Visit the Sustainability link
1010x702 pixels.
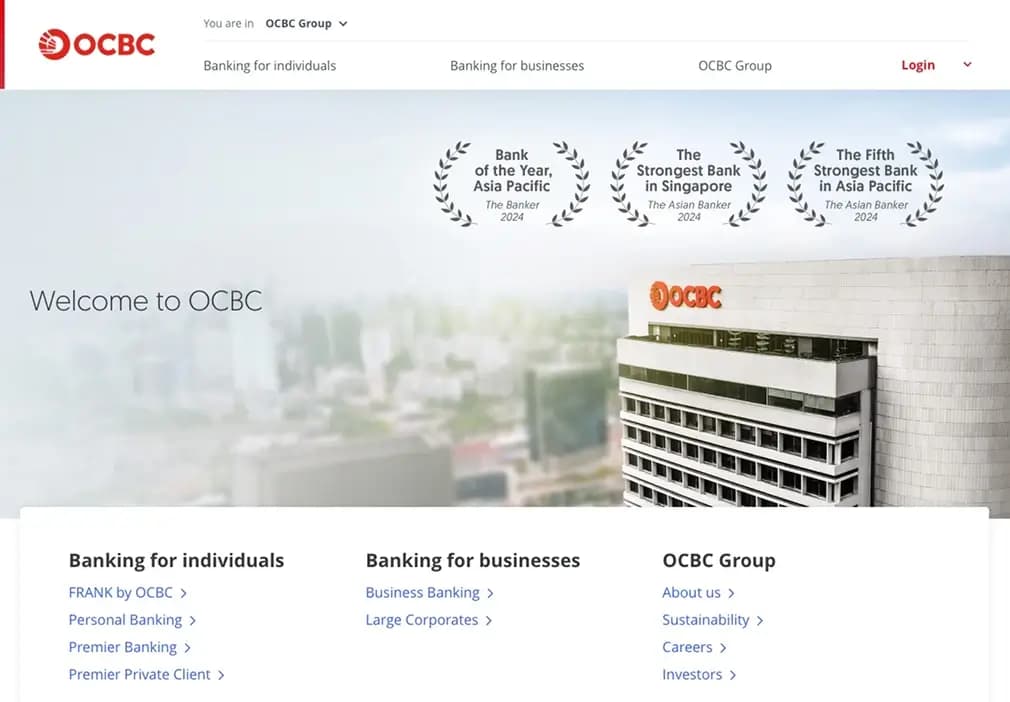pos(706,620)
